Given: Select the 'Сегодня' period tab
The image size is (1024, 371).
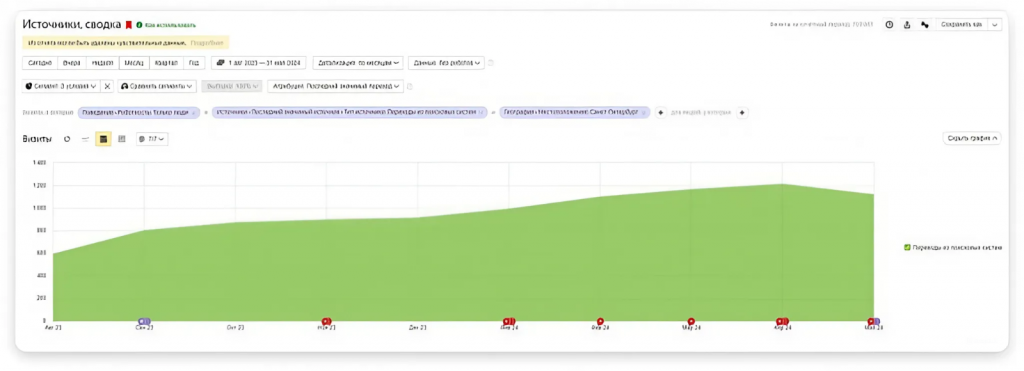Looking at the screenshot, I should click(40, 63).
